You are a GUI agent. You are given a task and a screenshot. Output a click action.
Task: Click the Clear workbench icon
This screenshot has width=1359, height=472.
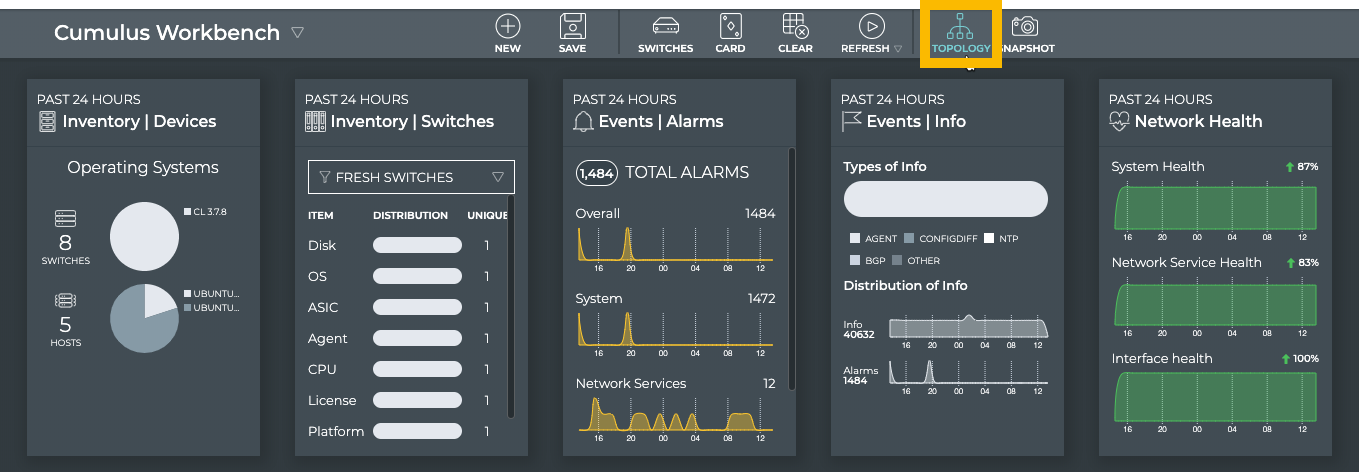(x=795, y=27)
